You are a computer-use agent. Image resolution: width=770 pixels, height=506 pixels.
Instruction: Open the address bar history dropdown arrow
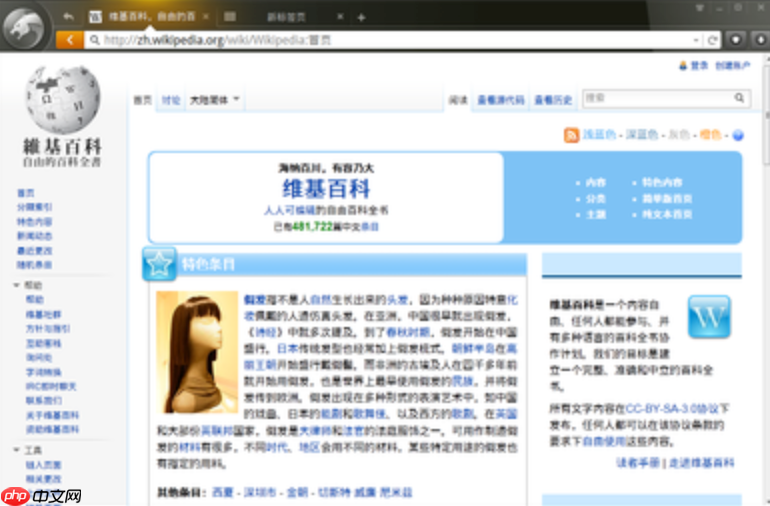(696, 40)
